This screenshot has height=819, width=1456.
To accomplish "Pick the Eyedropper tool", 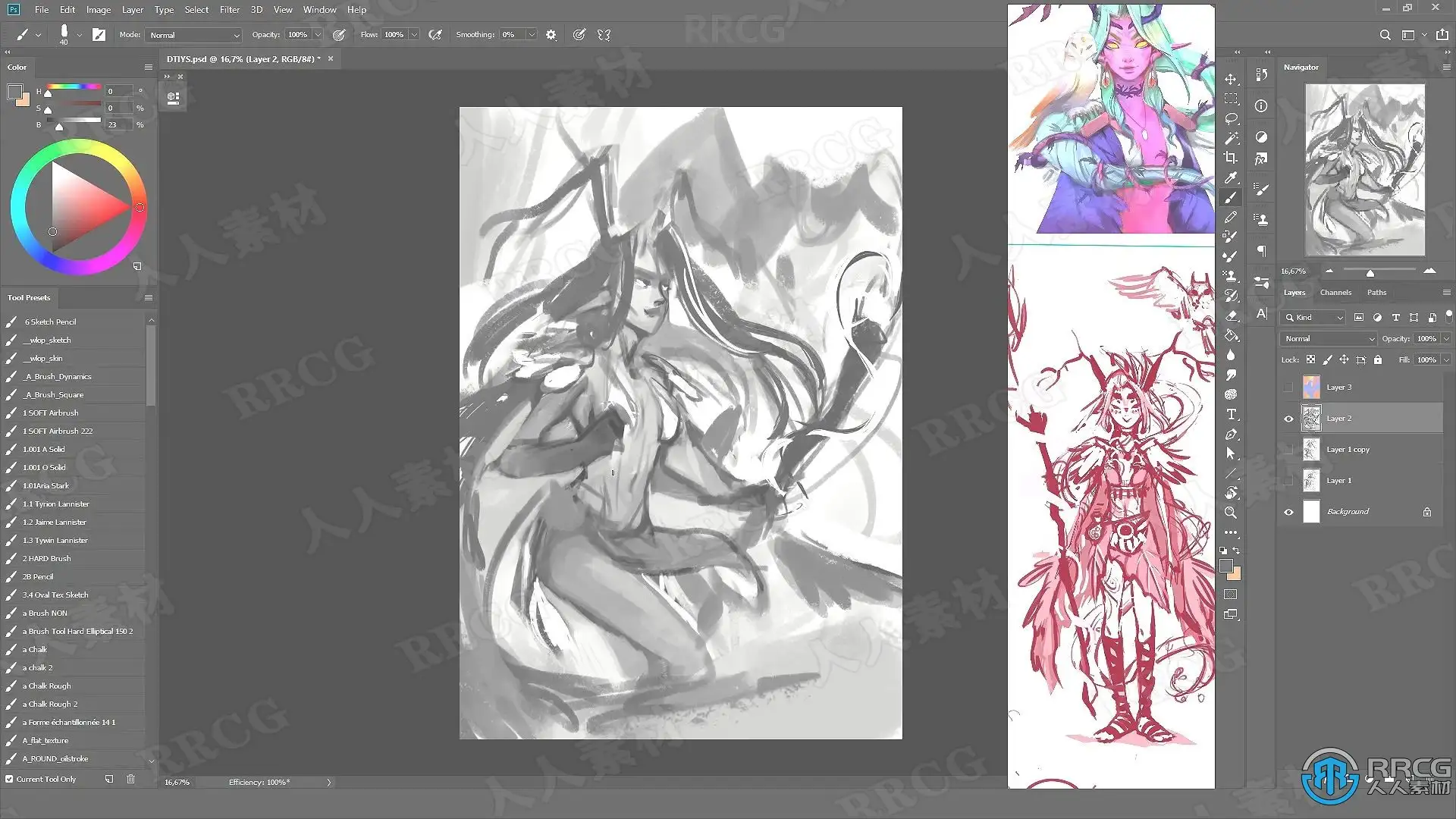I will [x=1231, y=177].
